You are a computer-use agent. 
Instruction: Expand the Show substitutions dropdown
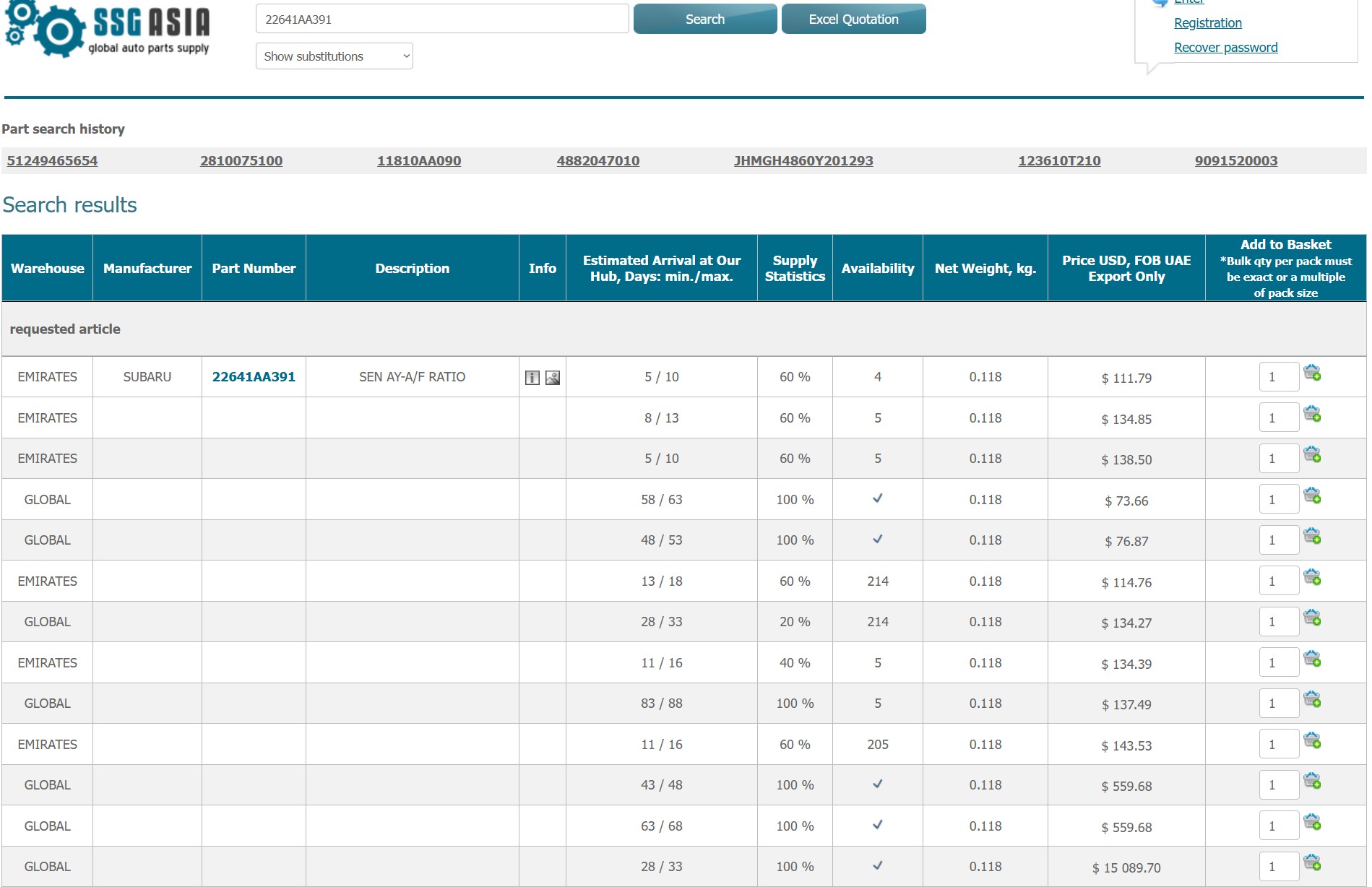point(334,56)
